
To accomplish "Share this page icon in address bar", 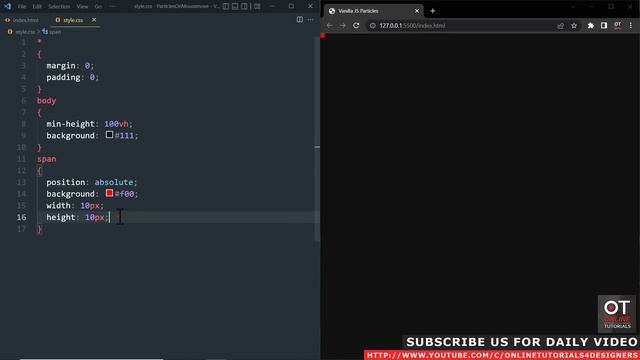I will click(560, 26).
